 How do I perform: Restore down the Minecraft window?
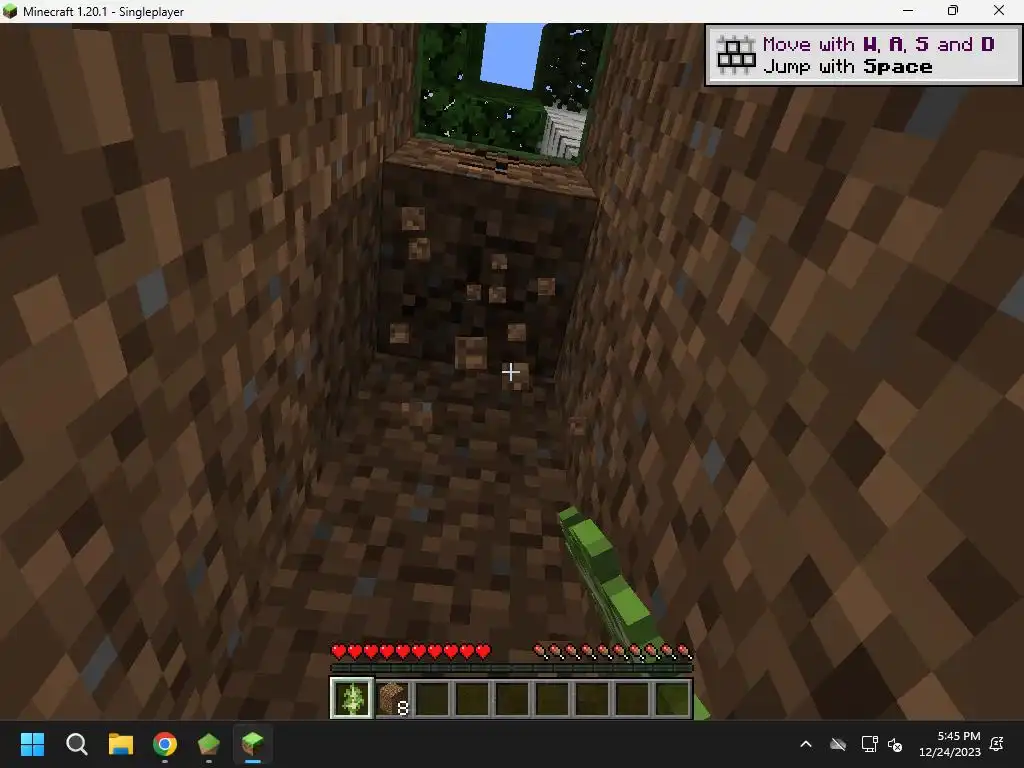pos(953,11)
